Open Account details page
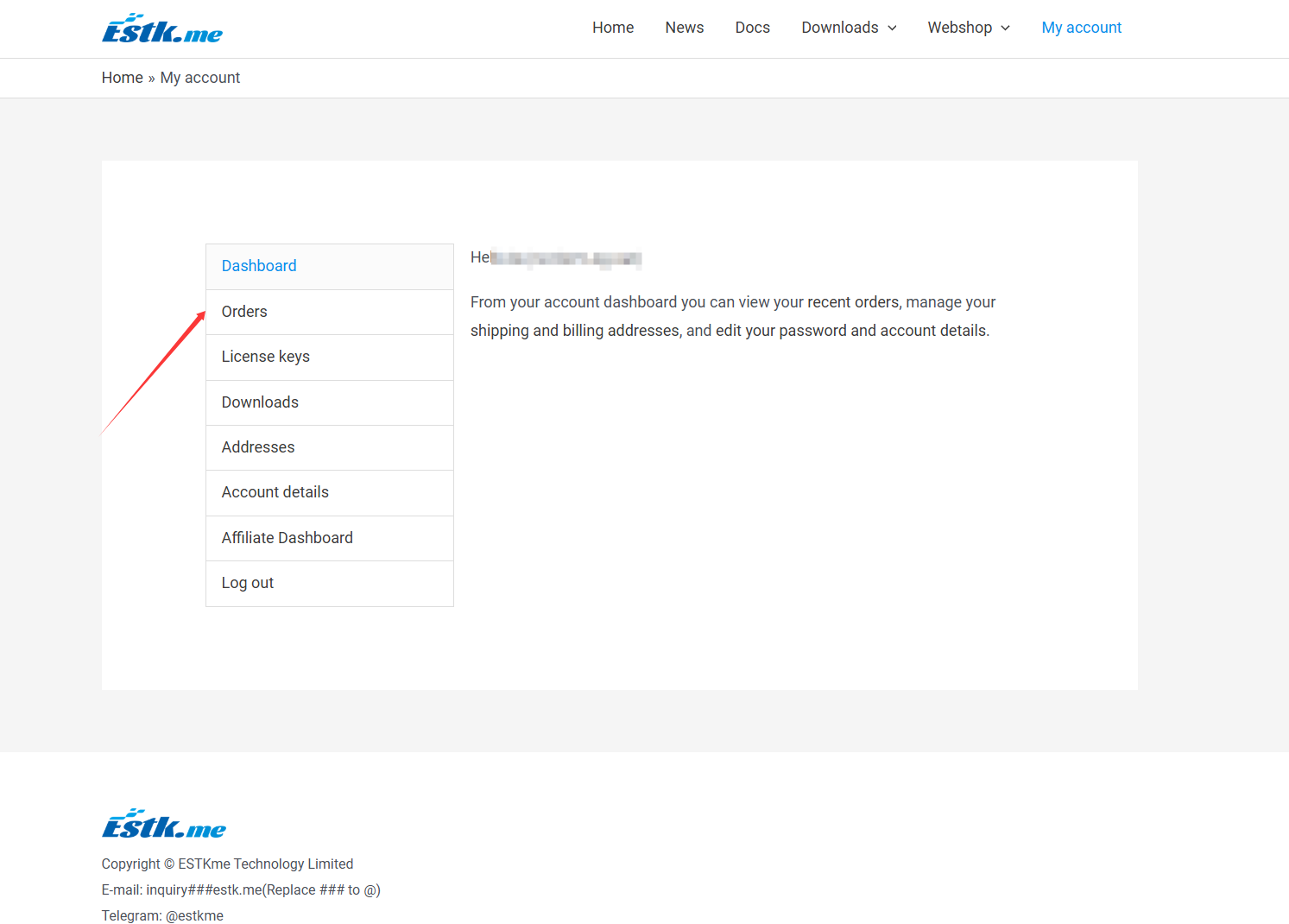 pos(275,492)
